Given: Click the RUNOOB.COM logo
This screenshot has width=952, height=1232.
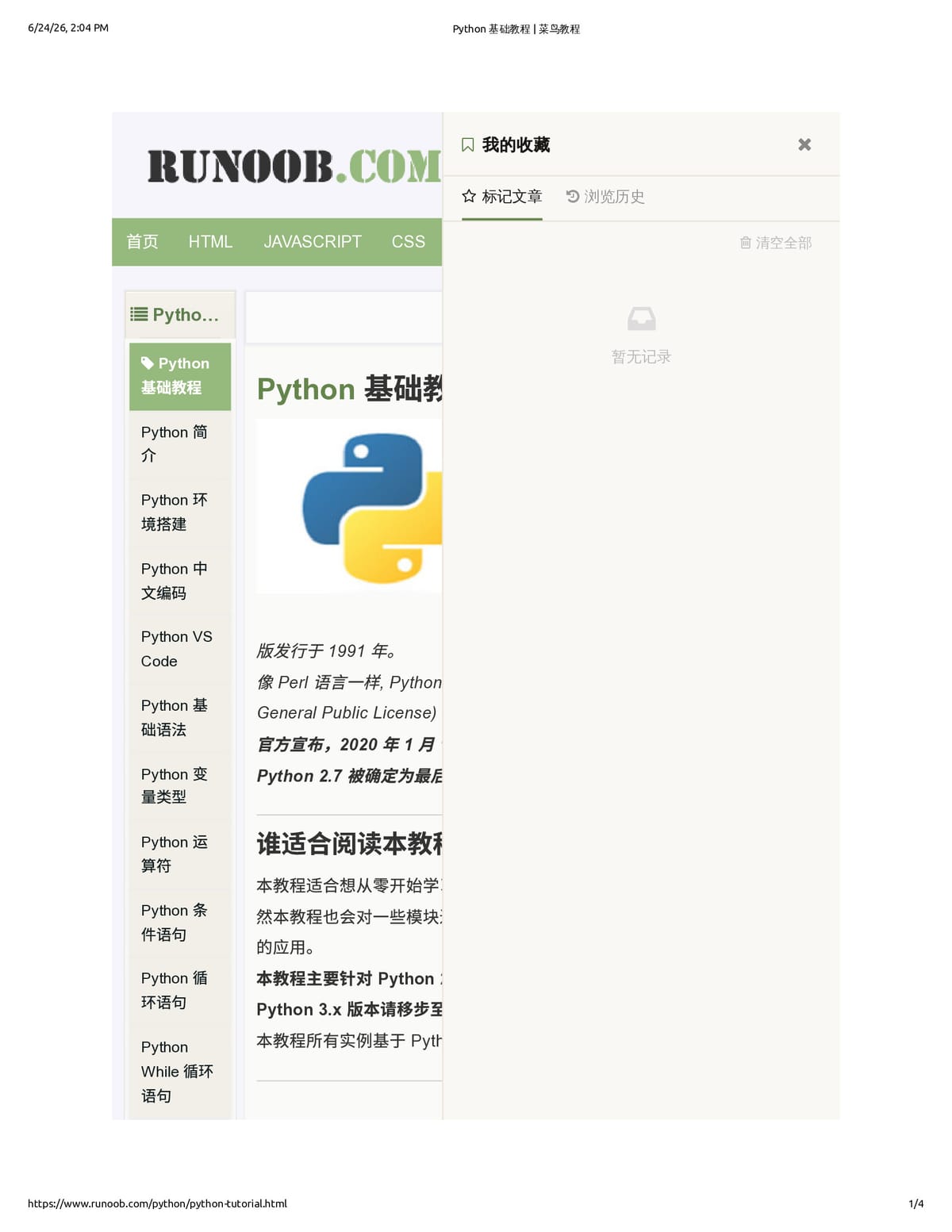Looking at the screenshot, I should pos(294,167).
